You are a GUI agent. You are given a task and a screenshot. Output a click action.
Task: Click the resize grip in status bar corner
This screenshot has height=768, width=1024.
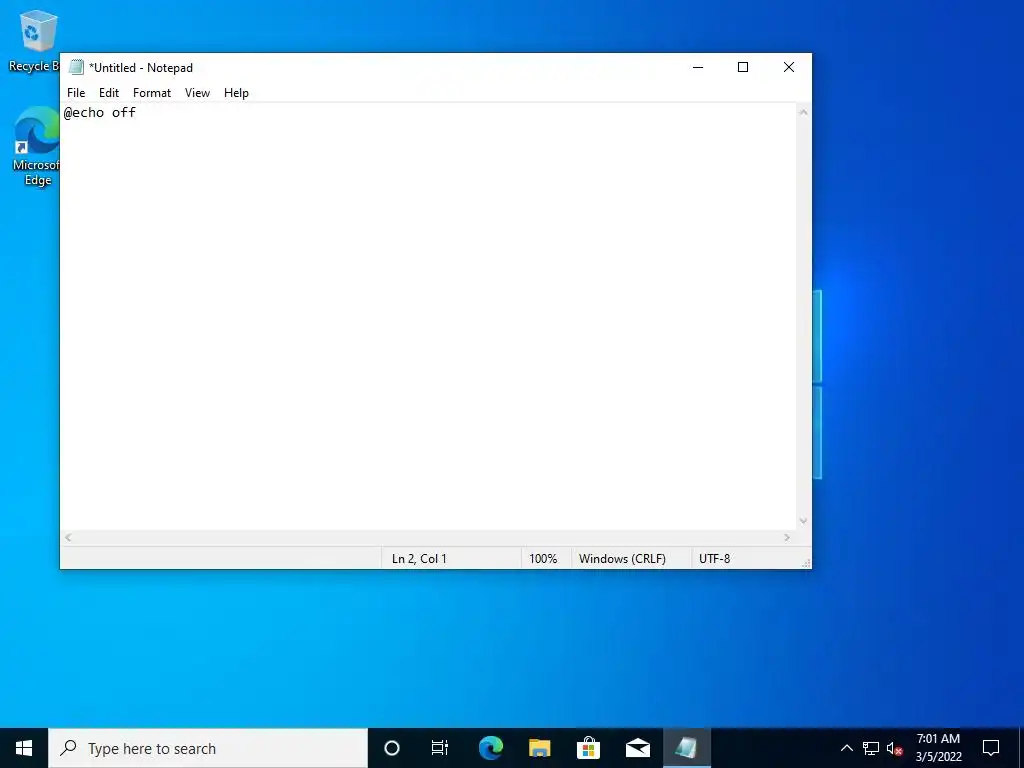coord(806,563)
